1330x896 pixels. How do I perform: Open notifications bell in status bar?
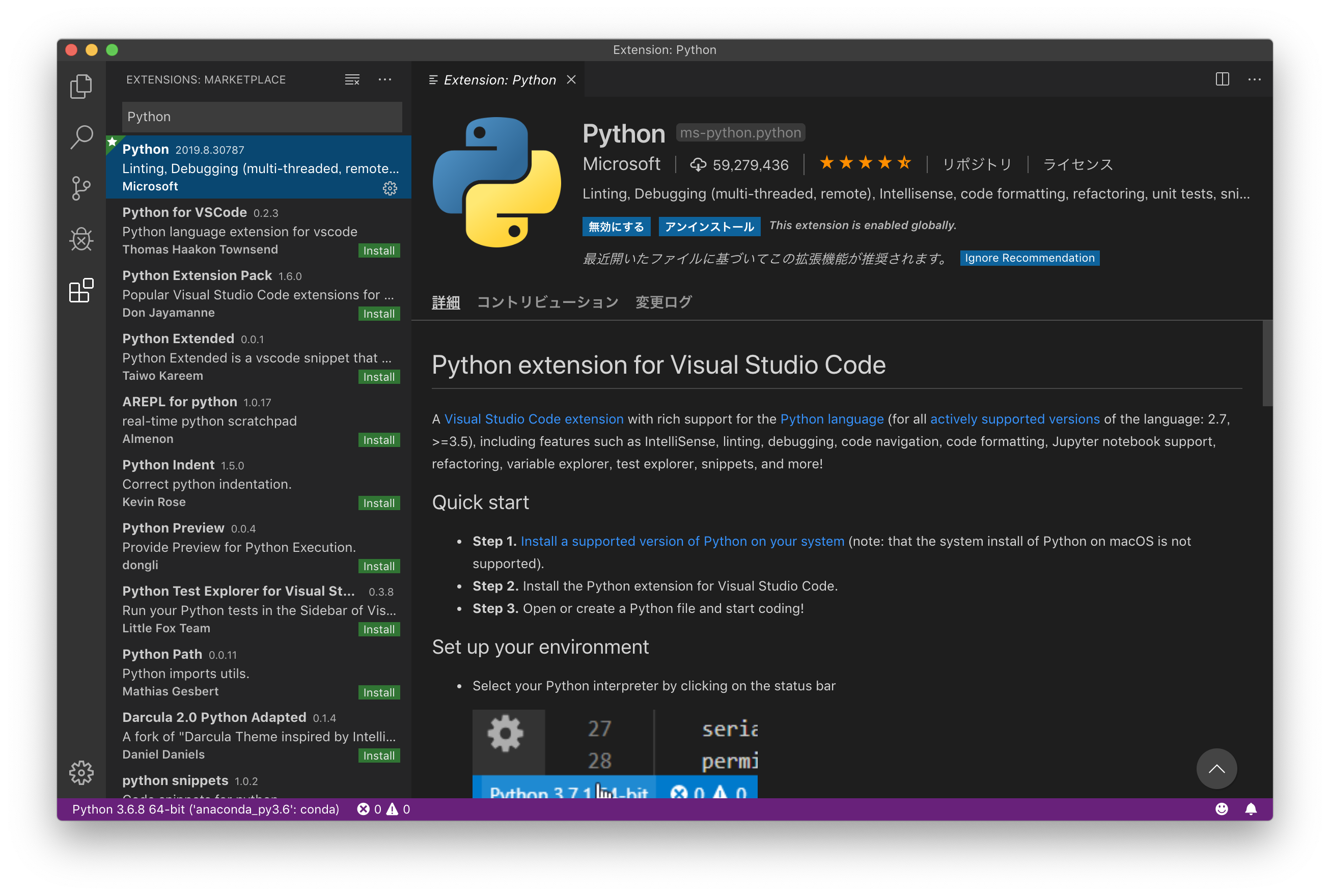tap(1250, 808)
